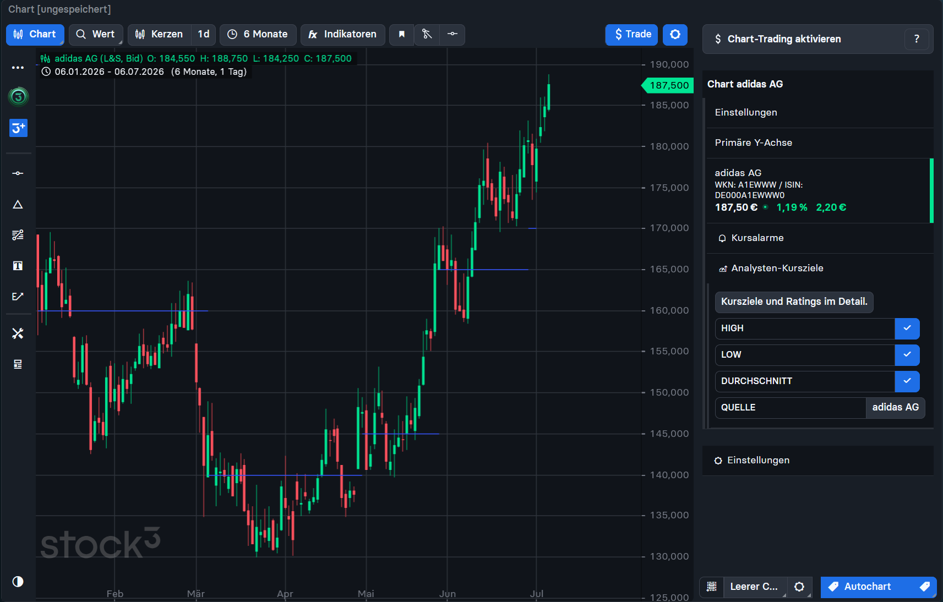
Task: Select the adidas AG instrument entry
Action: point(820,191)
